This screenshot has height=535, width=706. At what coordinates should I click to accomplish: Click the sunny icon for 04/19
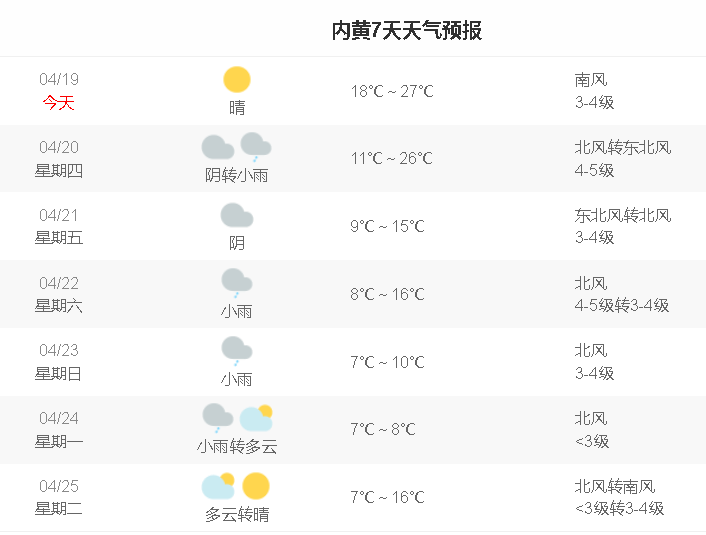click(x=237, y=80)
